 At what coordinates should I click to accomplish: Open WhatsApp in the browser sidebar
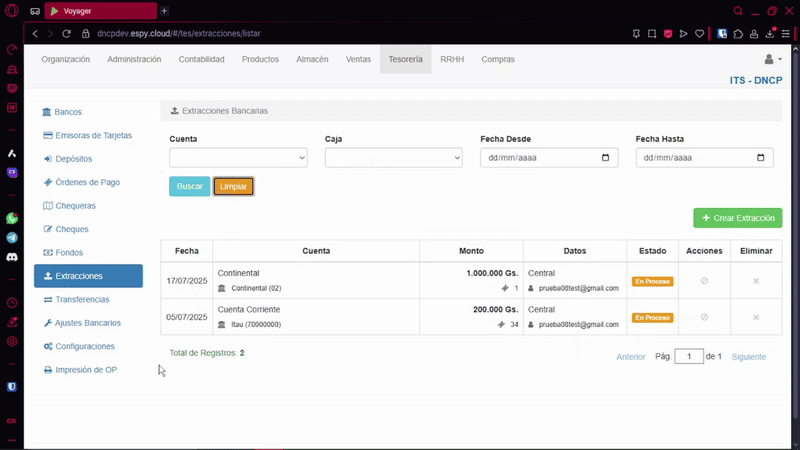click(x=12, y=218)
